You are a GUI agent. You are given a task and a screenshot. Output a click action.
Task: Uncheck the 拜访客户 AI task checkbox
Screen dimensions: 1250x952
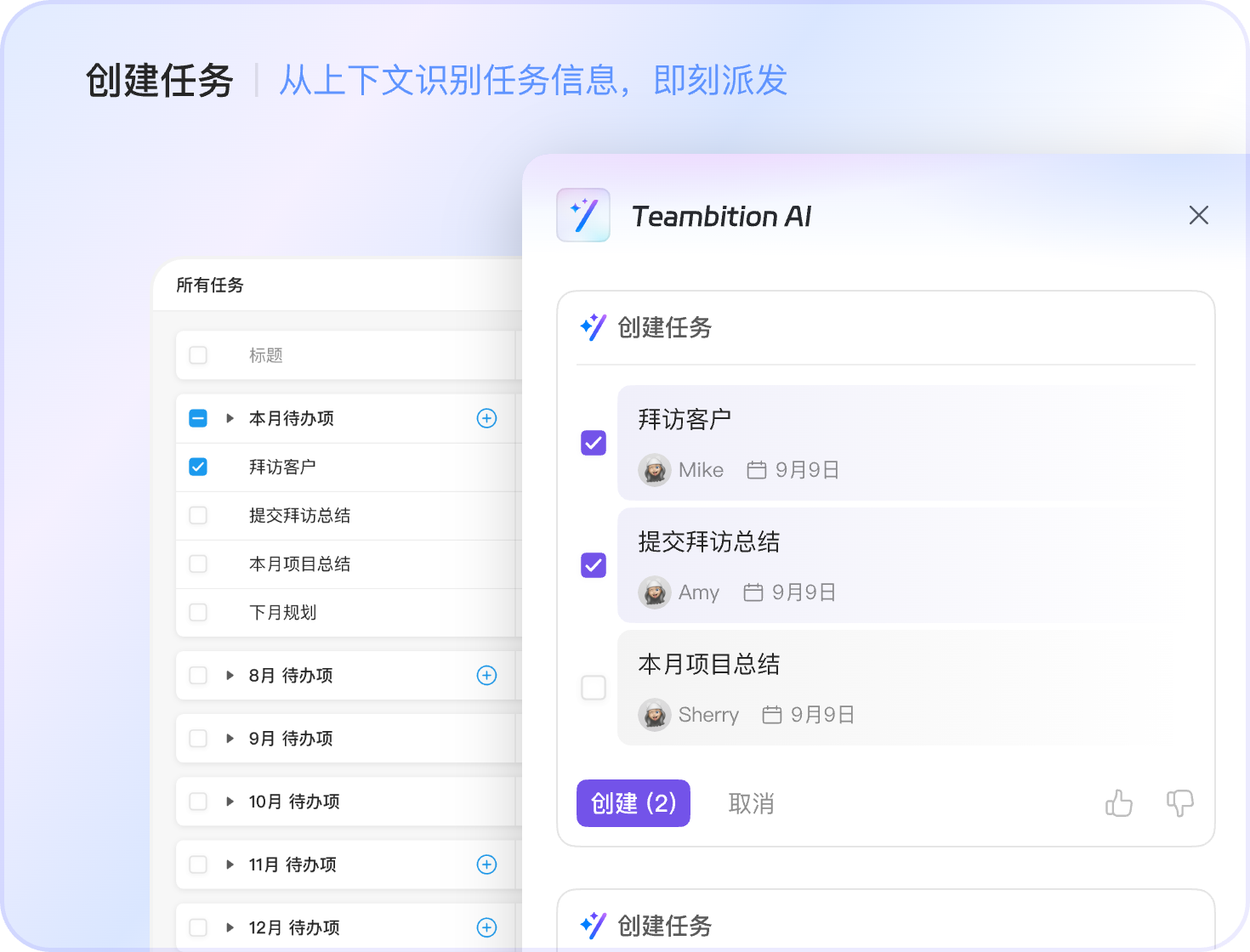point(594,443)
